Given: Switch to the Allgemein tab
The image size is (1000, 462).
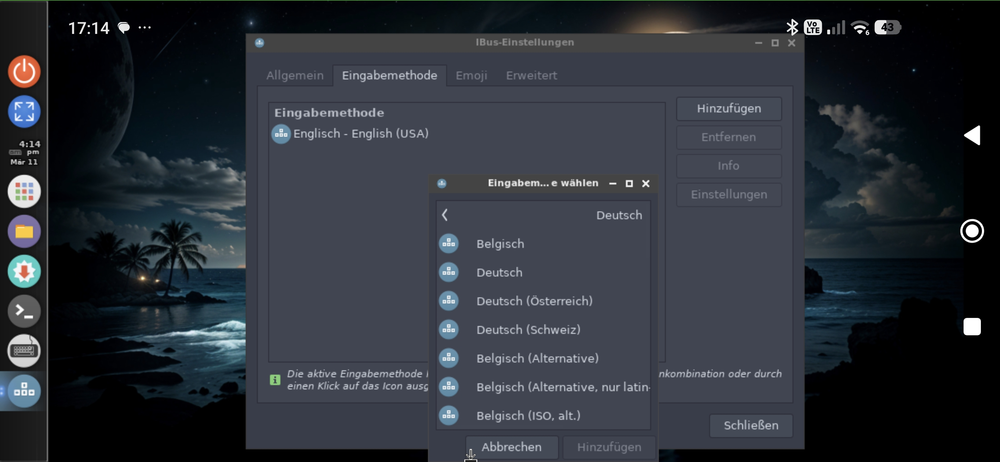Looking at the screenshot, I should tap(295, 75).
